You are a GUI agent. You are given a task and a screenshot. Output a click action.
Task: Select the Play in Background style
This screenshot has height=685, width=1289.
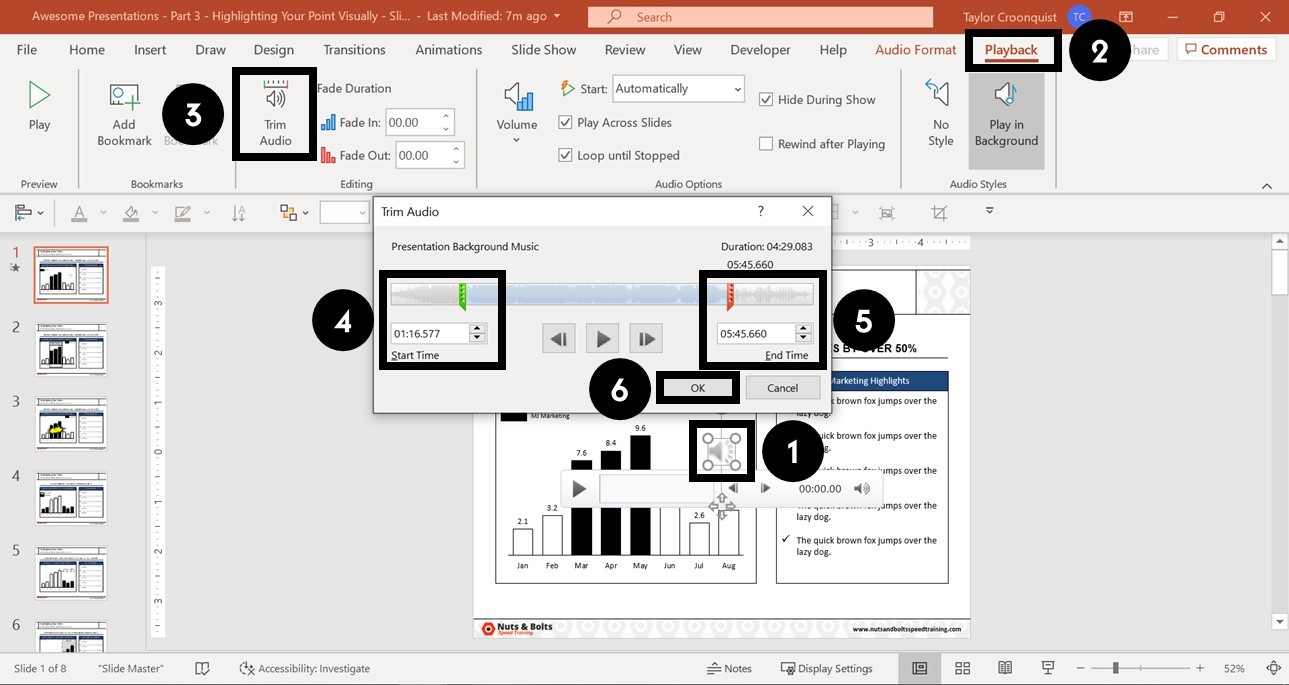tap(1006, 110)
